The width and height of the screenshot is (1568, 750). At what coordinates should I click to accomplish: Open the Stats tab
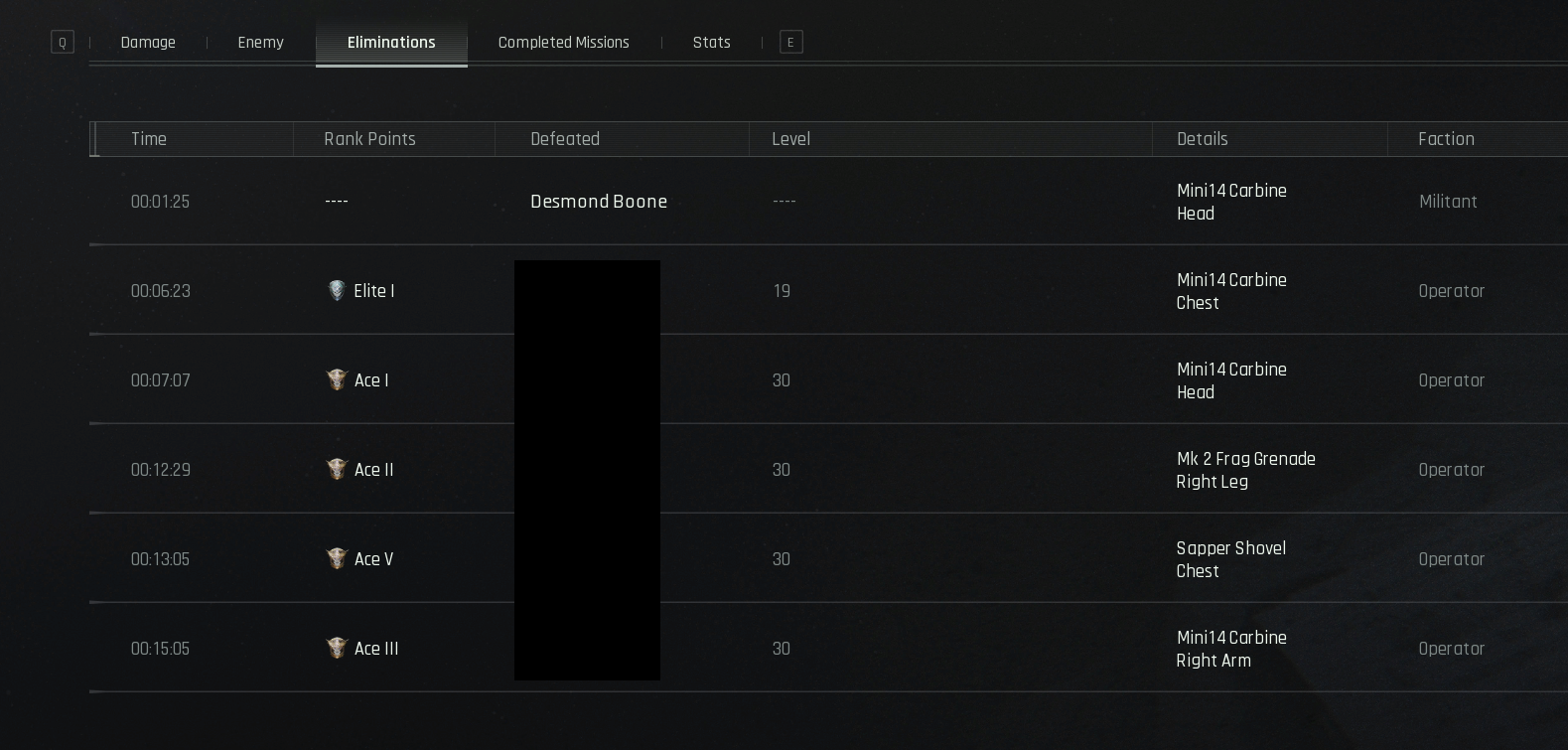pyautogui.click(x=711, y=43)
